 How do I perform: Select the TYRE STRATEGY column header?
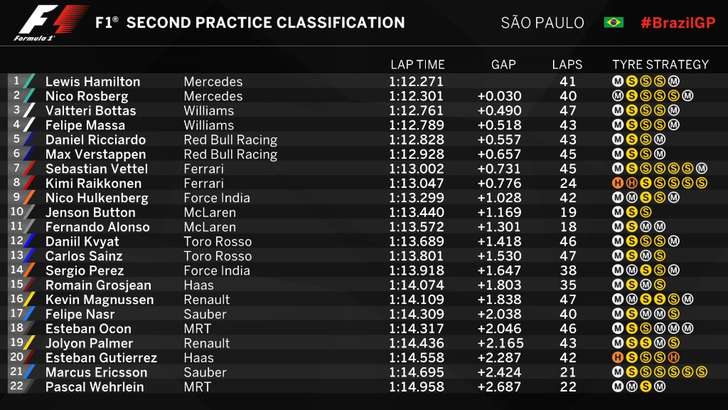click(x=660, y=64)
